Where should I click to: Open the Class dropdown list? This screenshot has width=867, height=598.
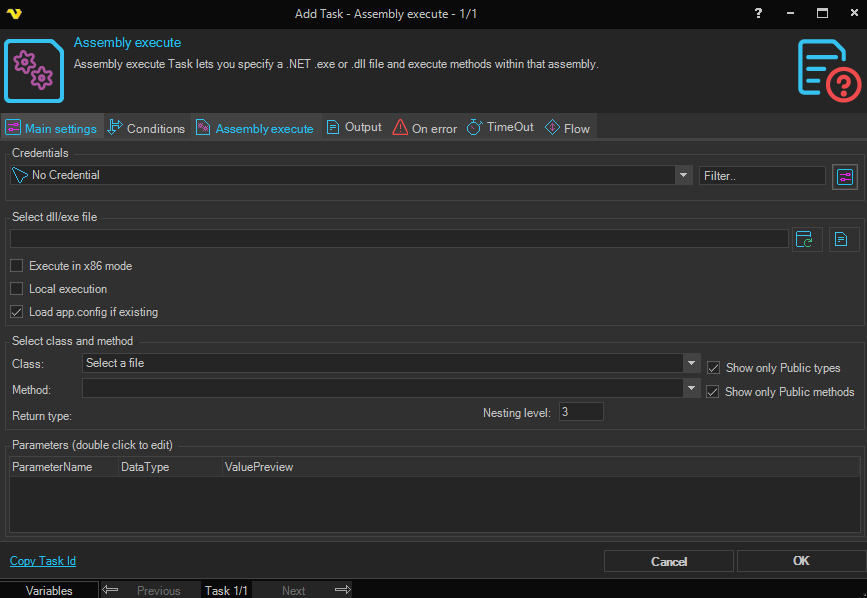pos(691,363)
